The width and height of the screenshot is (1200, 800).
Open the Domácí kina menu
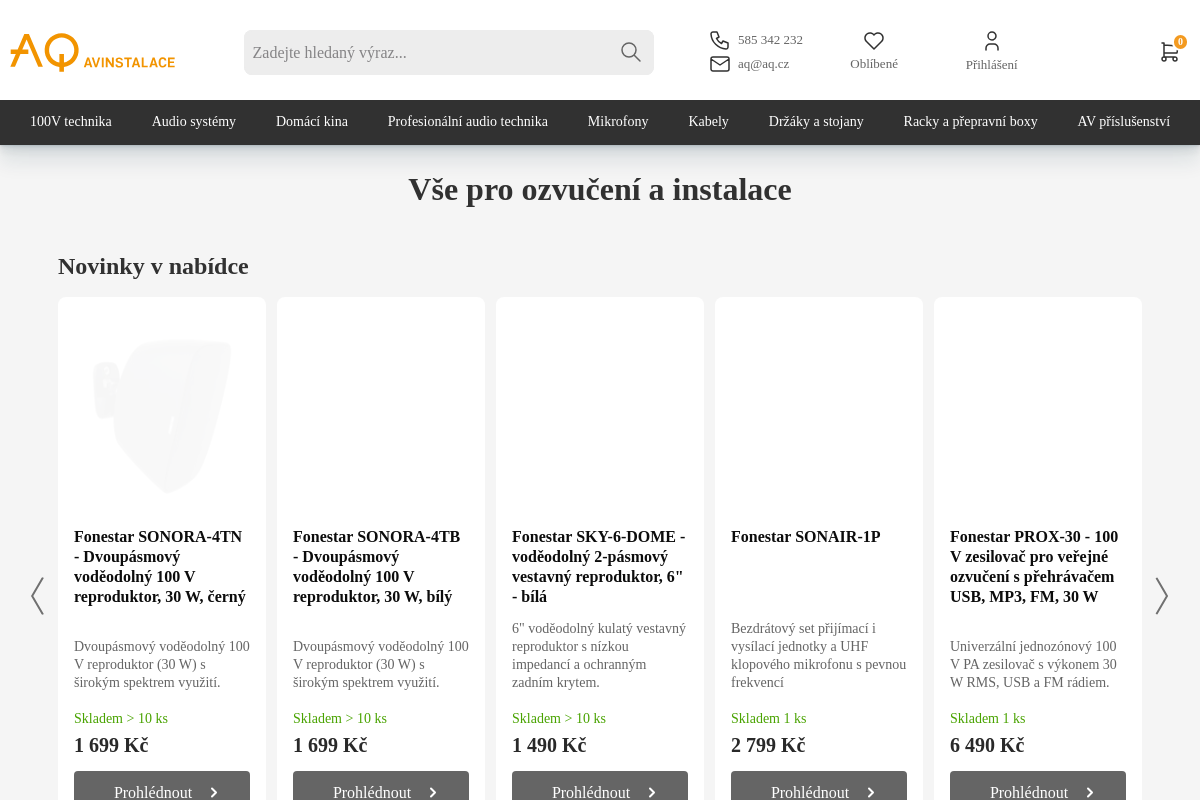click(x=312, y=122)
